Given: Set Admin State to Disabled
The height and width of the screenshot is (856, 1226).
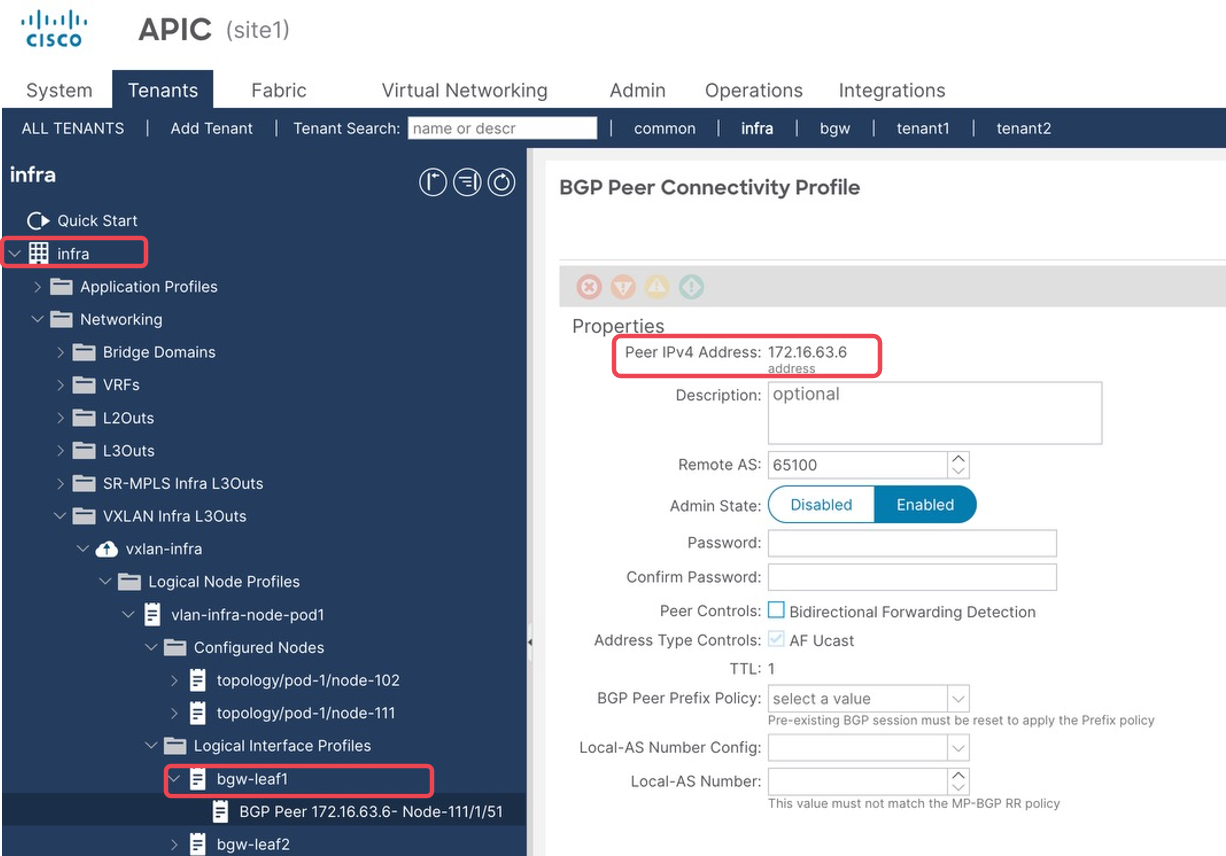Looking at the screenshot, I should pos(821,505).
